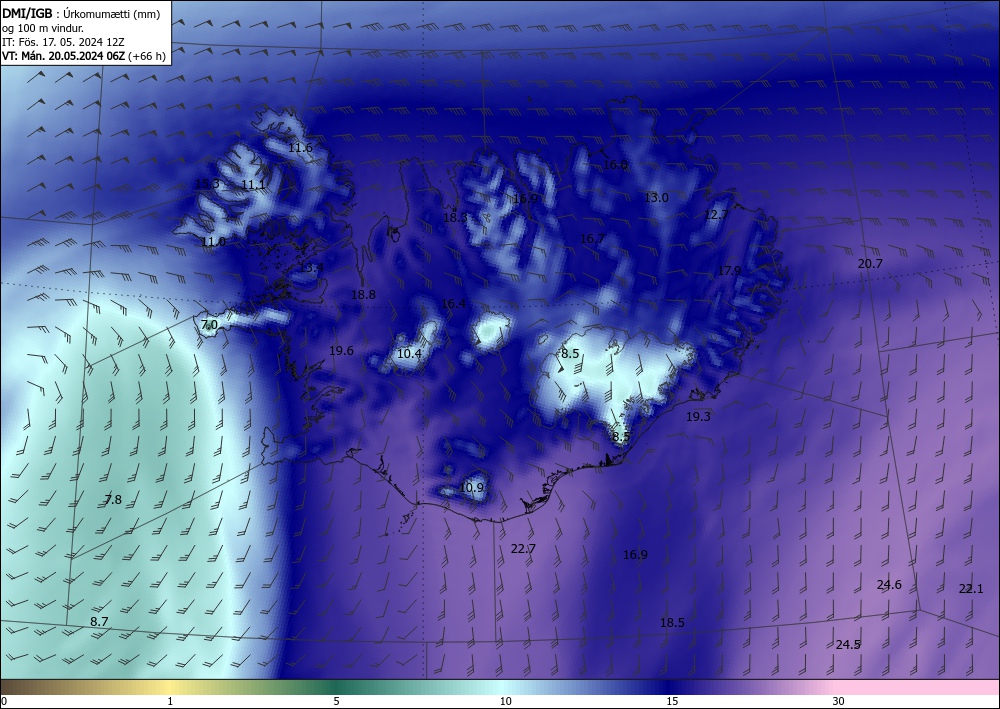Click the subtitle 'og 100 m vindur.'

tap(43, 28)
